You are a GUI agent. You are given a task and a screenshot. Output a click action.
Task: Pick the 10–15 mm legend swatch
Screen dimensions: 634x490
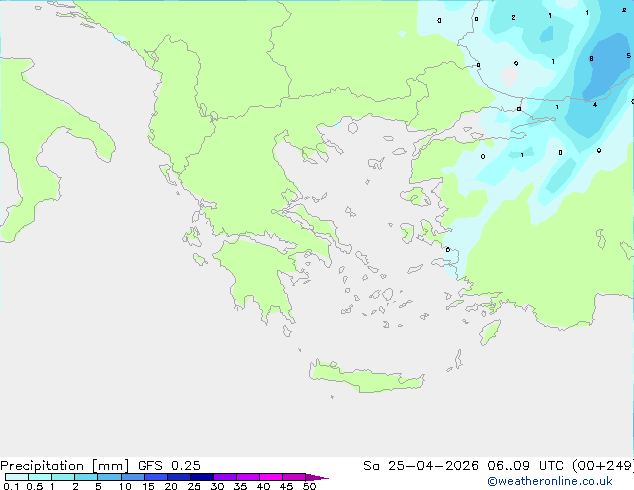[x=132, y=477]
